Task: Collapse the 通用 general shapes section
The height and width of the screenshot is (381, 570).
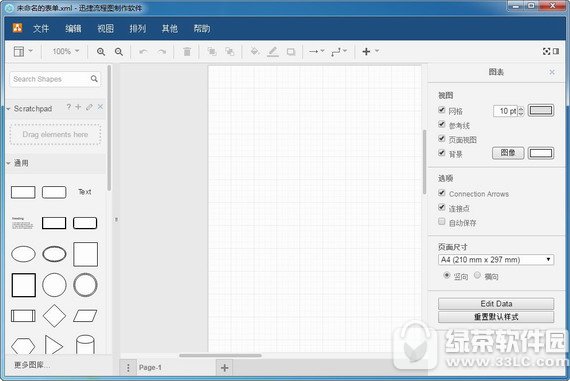Action: point(8,163)
